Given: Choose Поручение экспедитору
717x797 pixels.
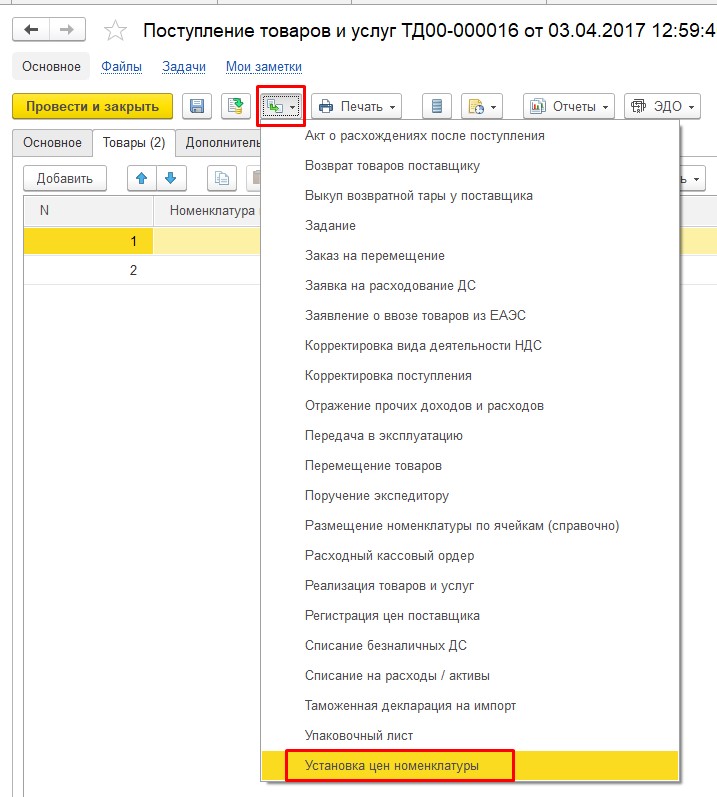Looking at the screenshot, I should point(470,496).
